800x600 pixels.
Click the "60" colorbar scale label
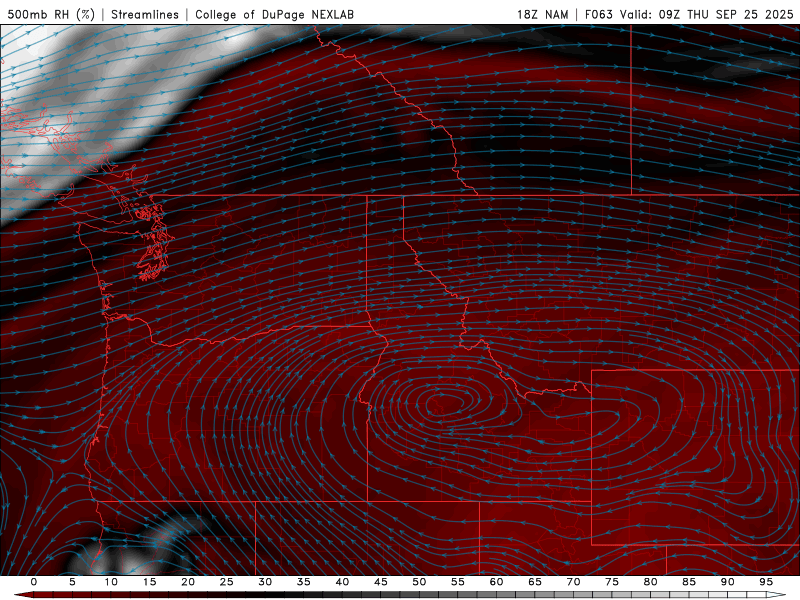click(x=496, y=582)
